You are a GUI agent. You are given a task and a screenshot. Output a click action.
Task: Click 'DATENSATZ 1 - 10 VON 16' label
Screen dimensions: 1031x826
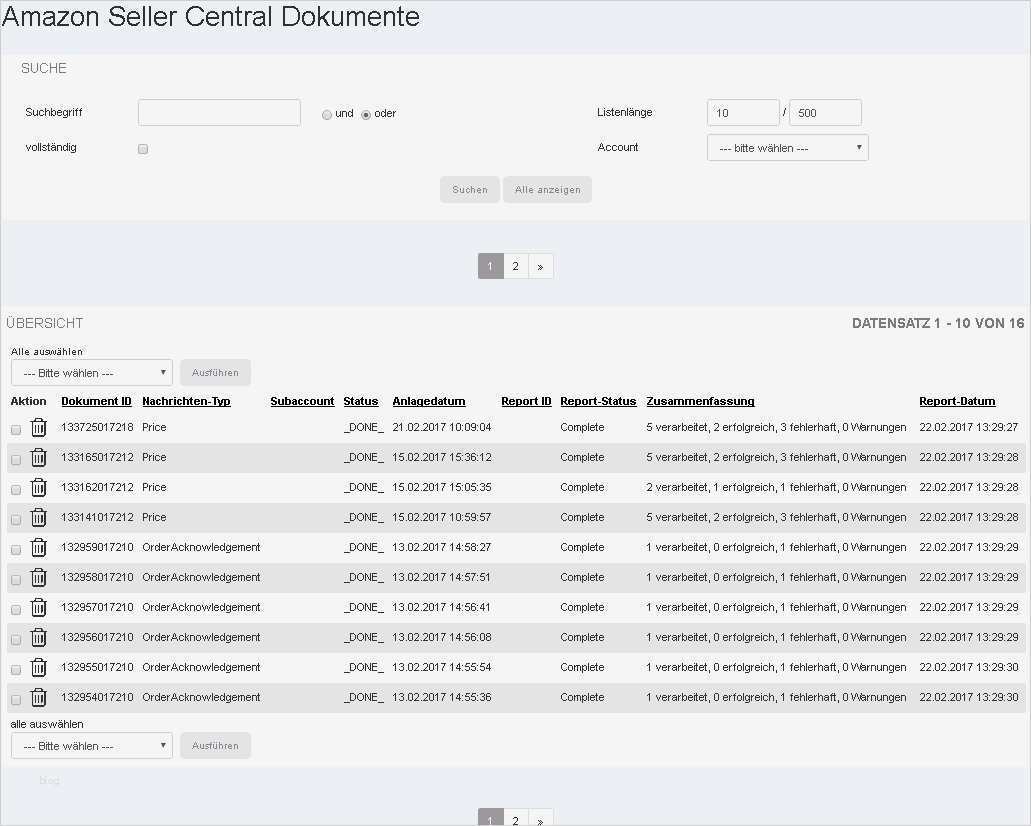938,324
